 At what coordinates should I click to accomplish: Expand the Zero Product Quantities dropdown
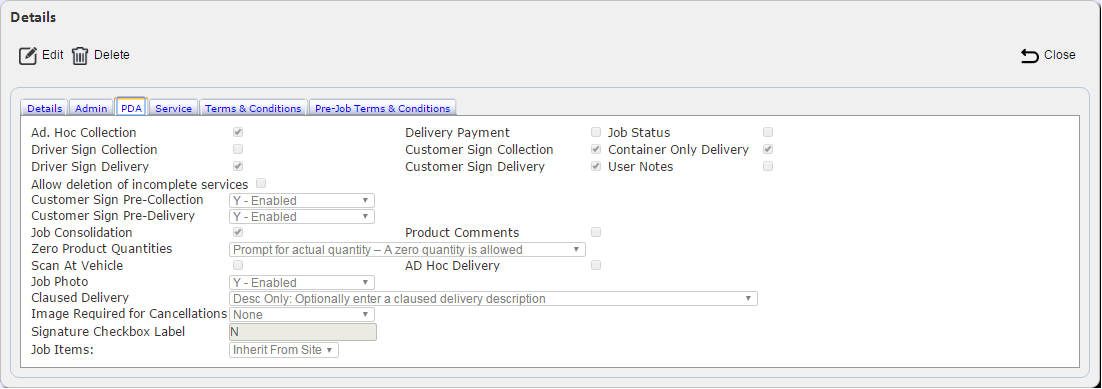click(408, 250)
